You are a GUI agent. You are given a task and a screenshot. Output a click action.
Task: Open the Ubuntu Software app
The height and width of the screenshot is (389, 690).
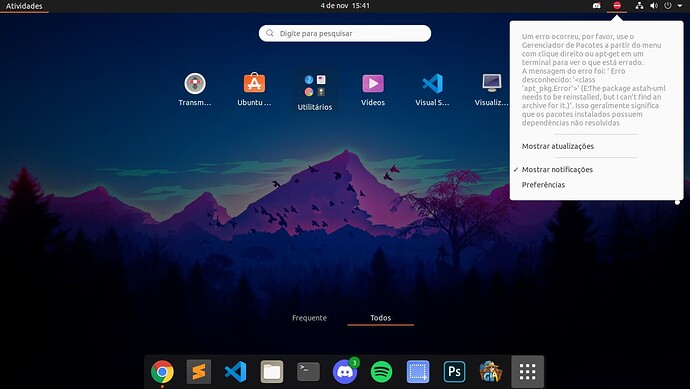tap(254, 89)
